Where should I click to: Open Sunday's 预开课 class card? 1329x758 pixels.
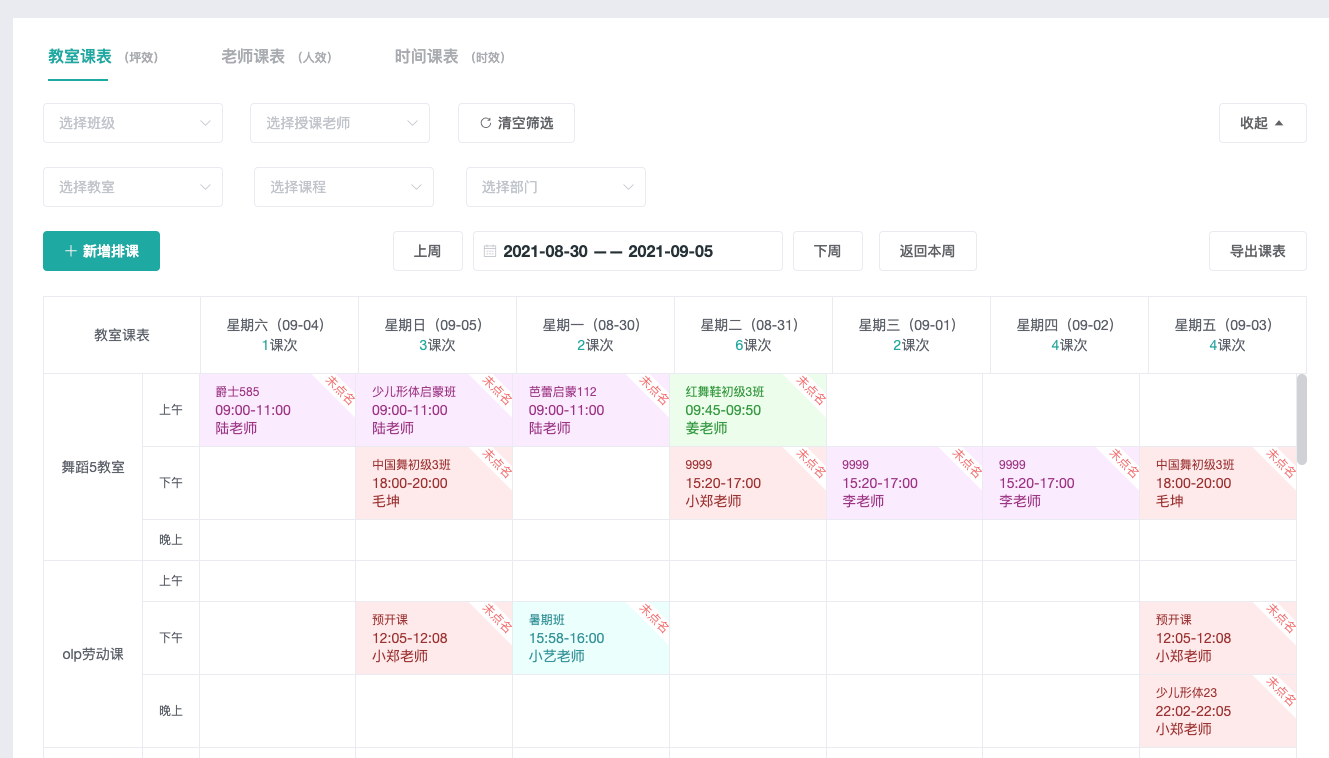(434, 638)
